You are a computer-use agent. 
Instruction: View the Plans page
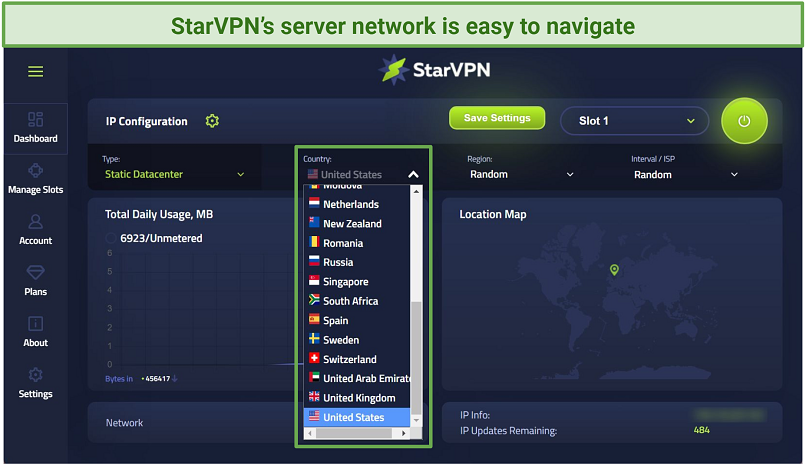35,281
